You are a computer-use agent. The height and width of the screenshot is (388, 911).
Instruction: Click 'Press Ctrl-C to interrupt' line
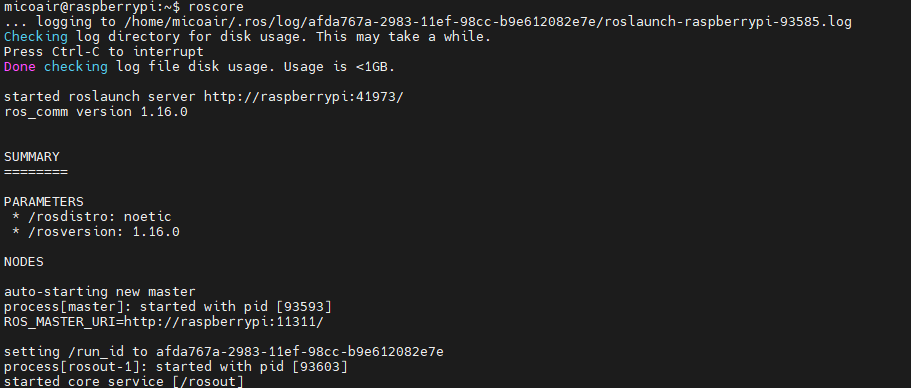tap(104, 52)
